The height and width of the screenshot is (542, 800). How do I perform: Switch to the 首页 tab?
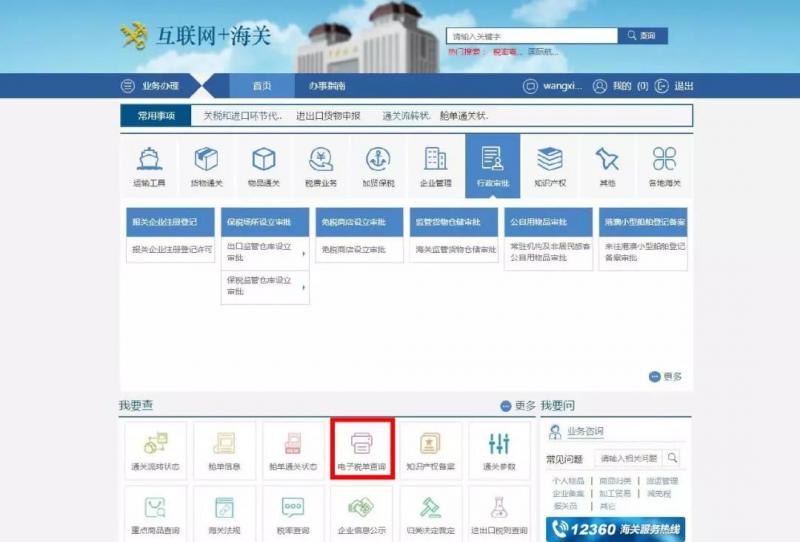coord(262,86)
